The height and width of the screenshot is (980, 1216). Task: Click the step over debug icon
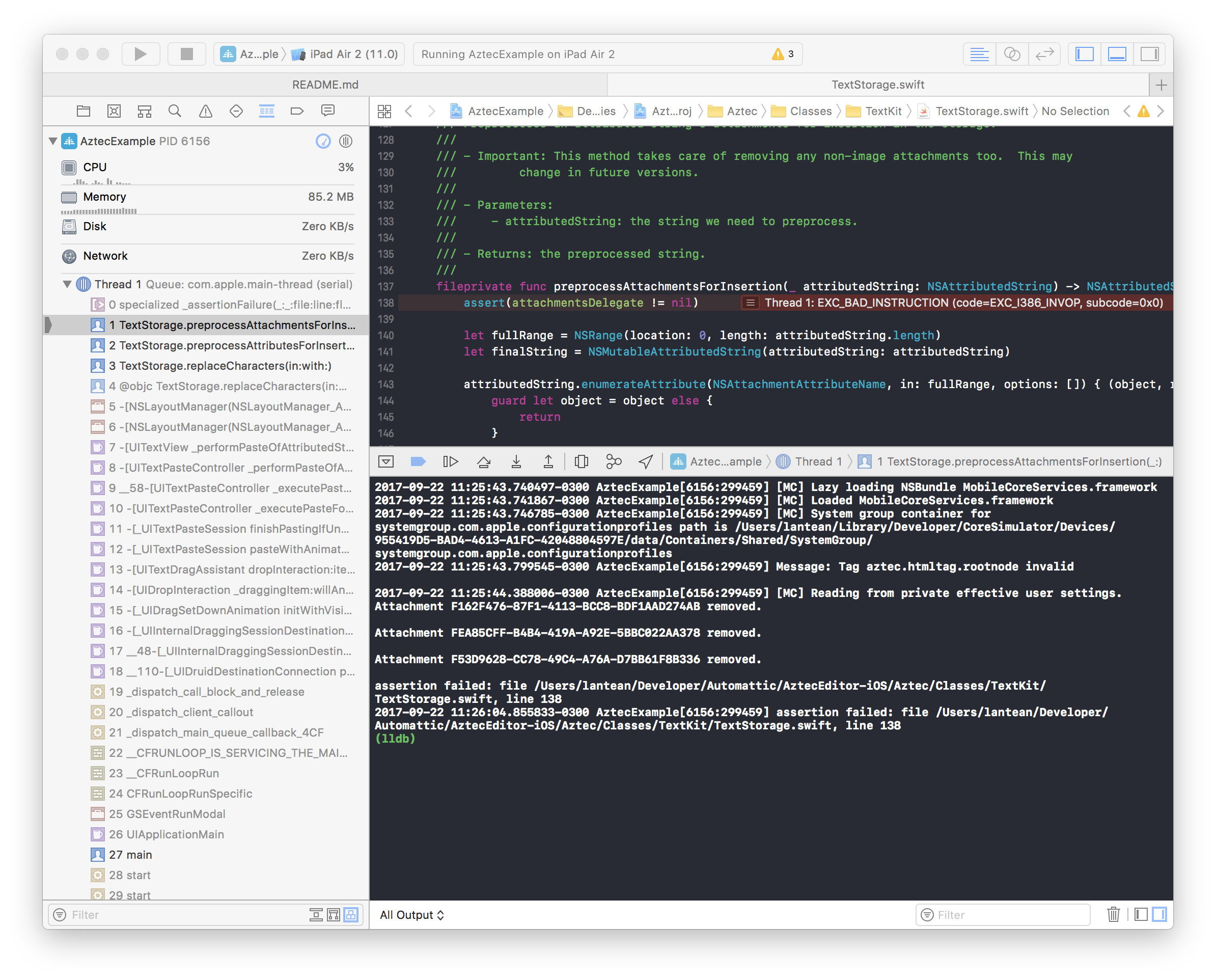[x=484, y=462]
